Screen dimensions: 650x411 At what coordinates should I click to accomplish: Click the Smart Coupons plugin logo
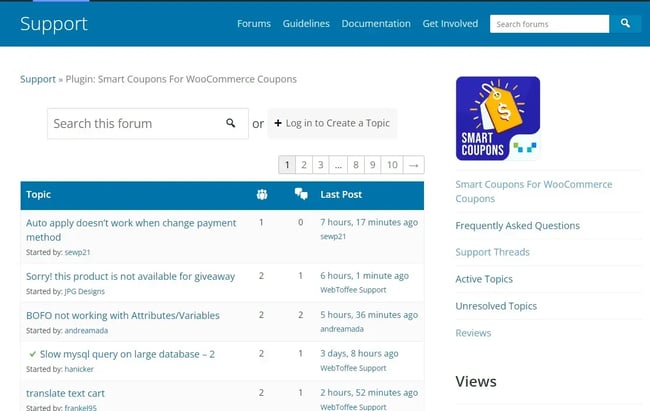coord(497,119)
